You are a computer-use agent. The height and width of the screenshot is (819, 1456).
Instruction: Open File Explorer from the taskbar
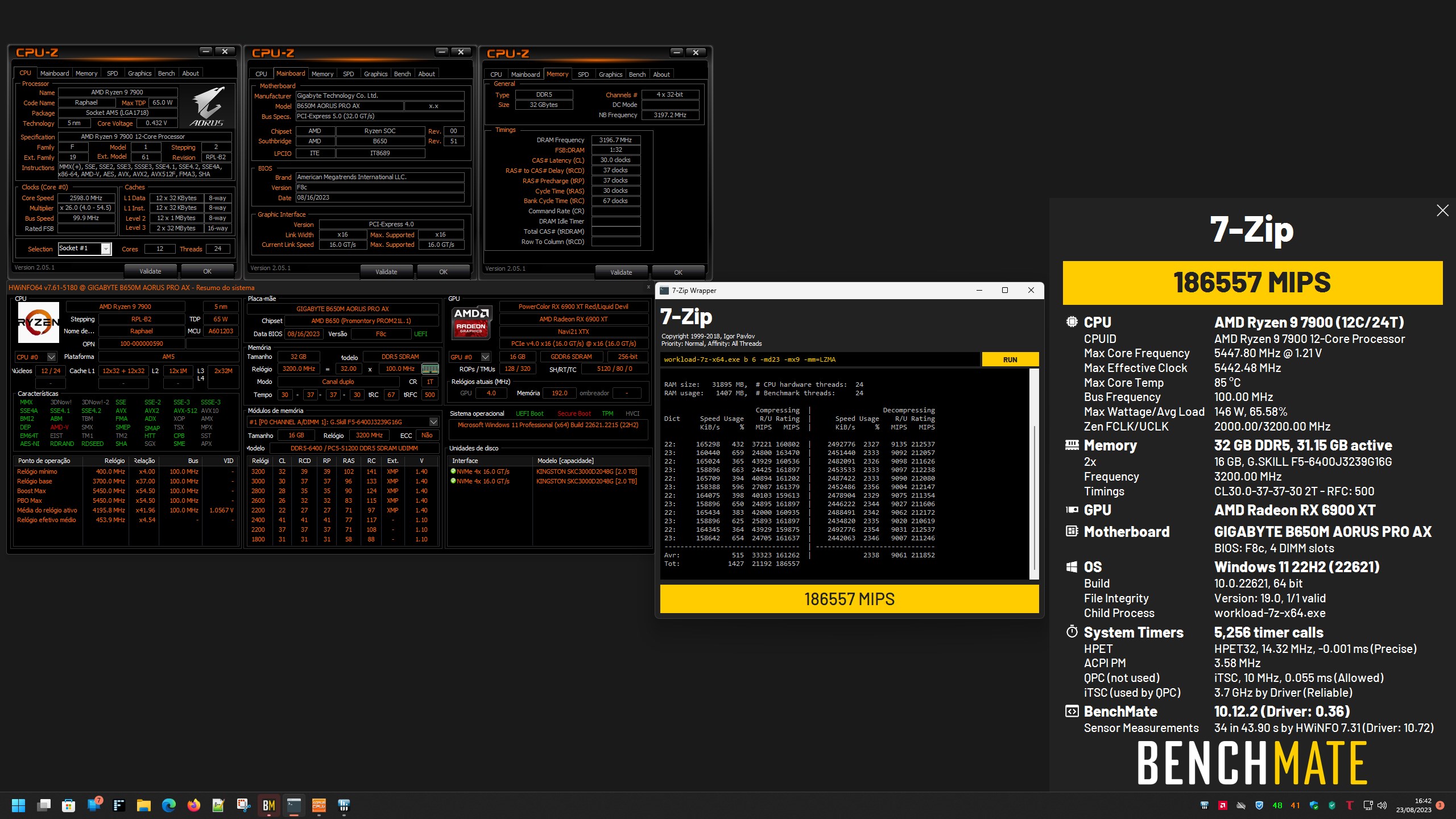click(x=143, y=805)
